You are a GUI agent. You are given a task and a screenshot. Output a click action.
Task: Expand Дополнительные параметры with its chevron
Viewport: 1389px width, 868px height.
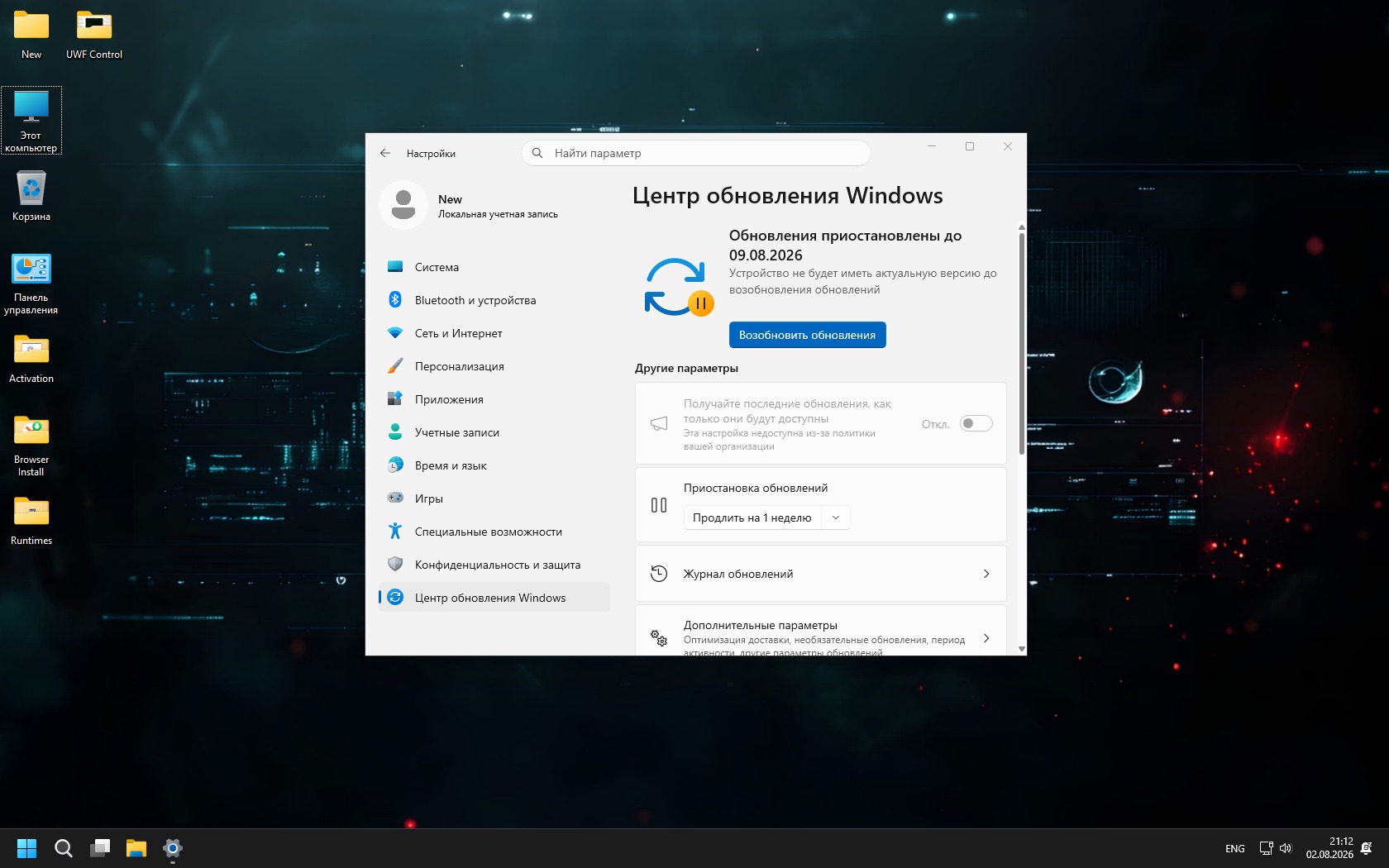986,638
